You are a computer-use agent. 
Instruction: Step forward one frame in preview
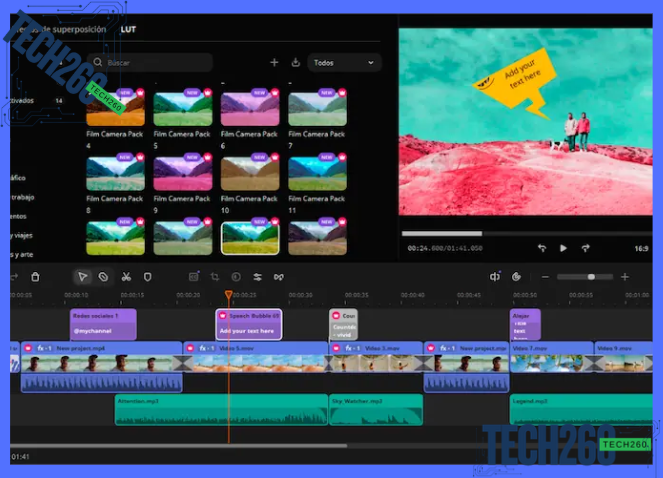[x=585, y=248]
